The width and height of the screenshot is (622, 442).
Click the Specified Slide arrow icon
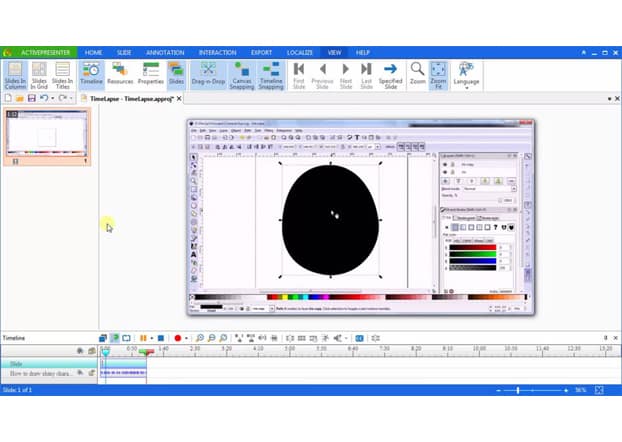tap(390, 74)
